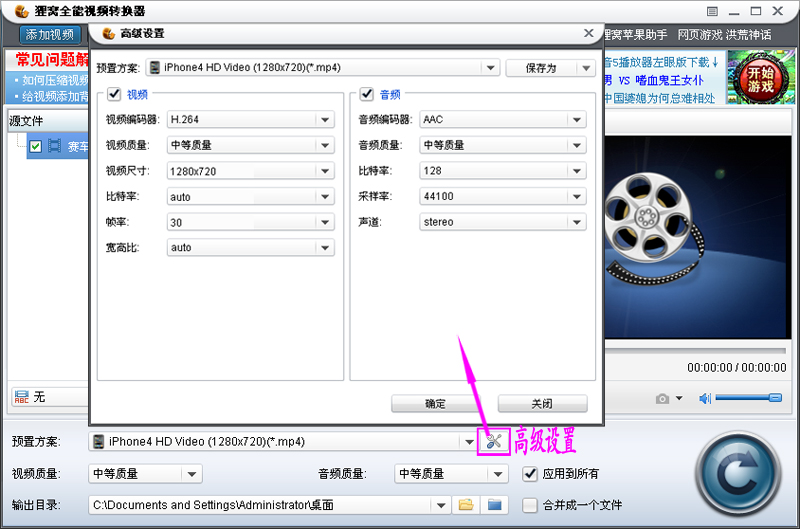Open 输出目录 path dropdown
The image size is (800, 529).
[441, 506]
